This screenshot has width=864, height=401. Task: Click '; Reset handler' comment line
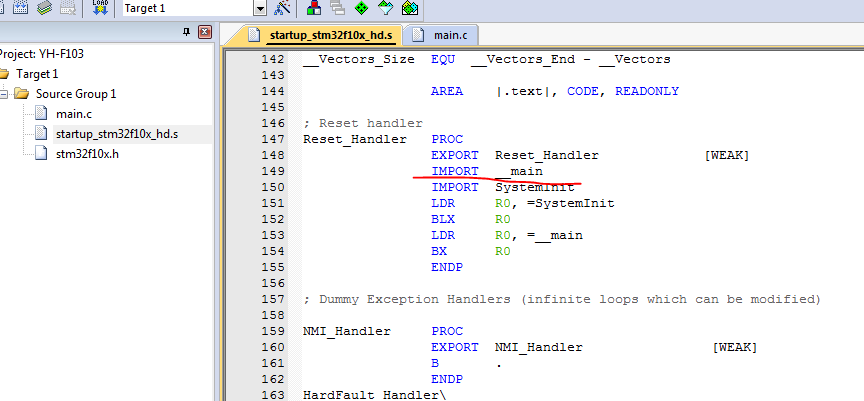[363, 123]
